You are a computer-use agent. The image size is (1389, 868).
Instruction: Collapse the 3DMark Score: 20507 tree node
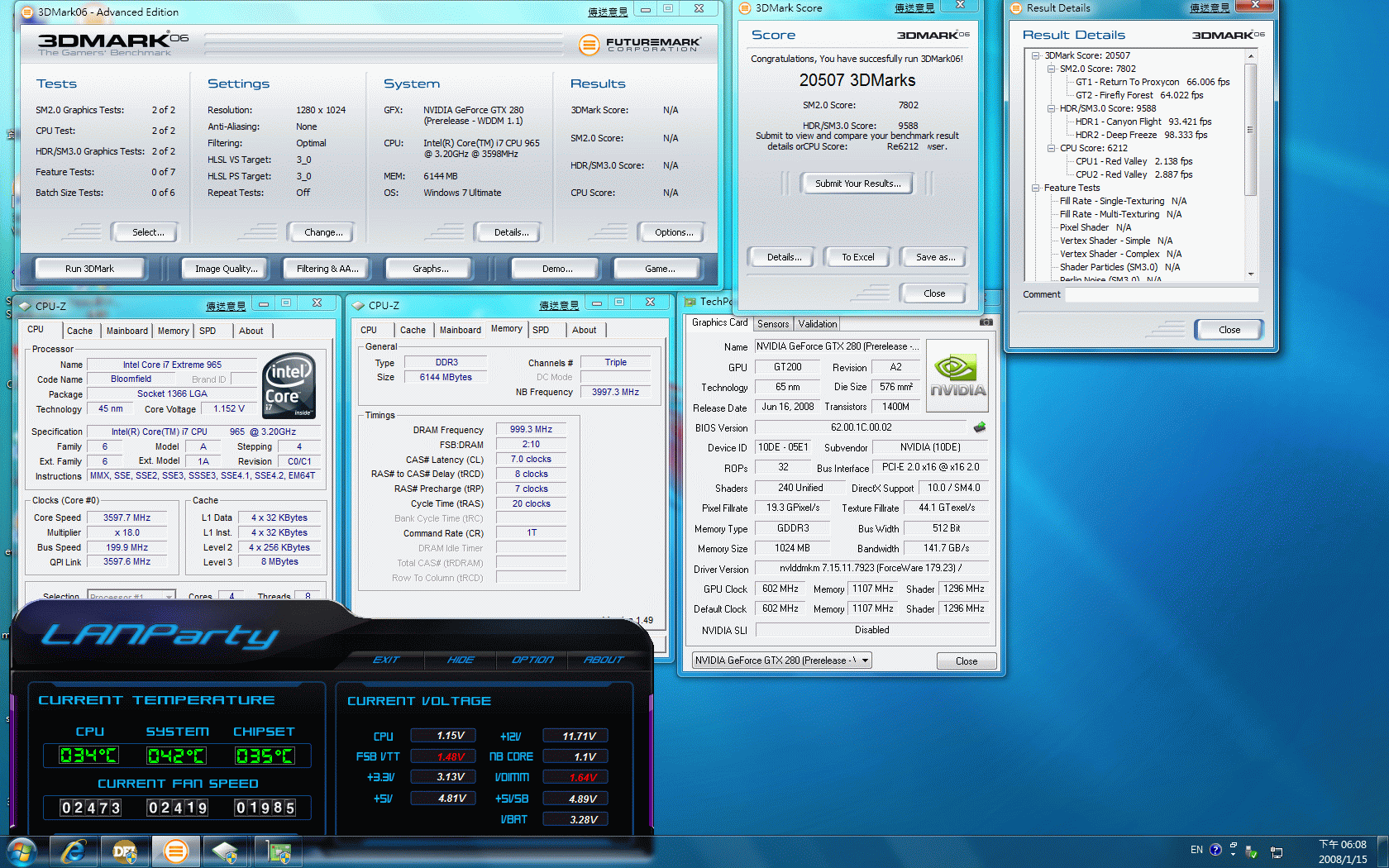(1035, 55)
